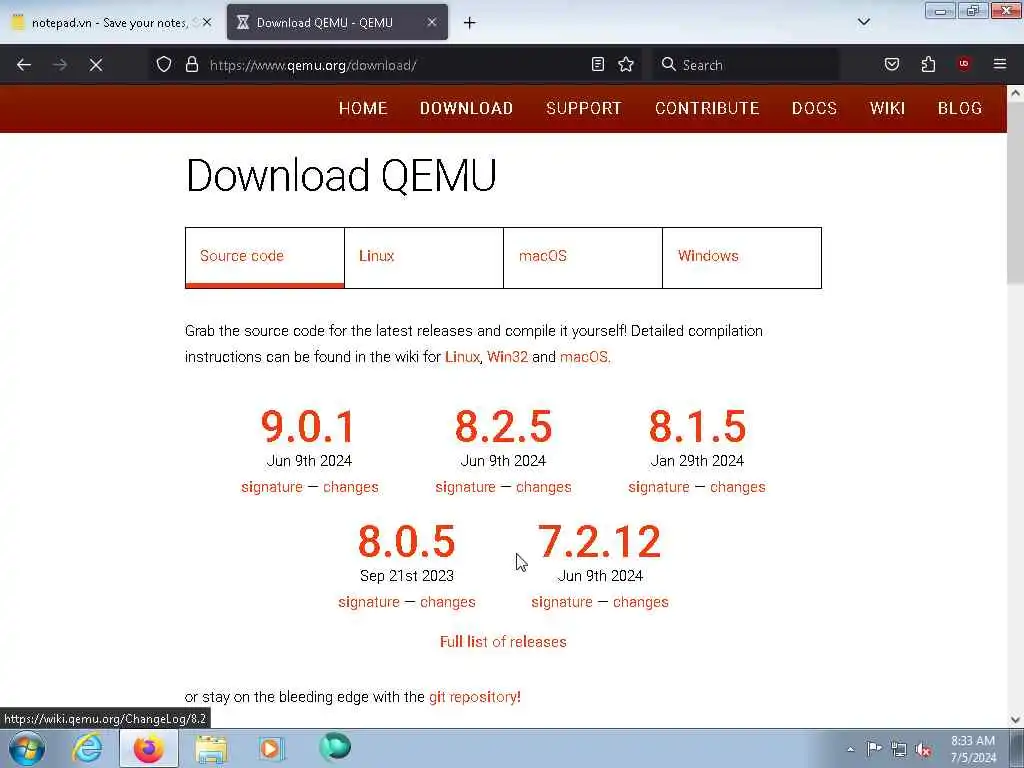Viewport: 1024px width, 768px height.
Task: Click the scrollbar down arrow
Action: (1015, 720)
